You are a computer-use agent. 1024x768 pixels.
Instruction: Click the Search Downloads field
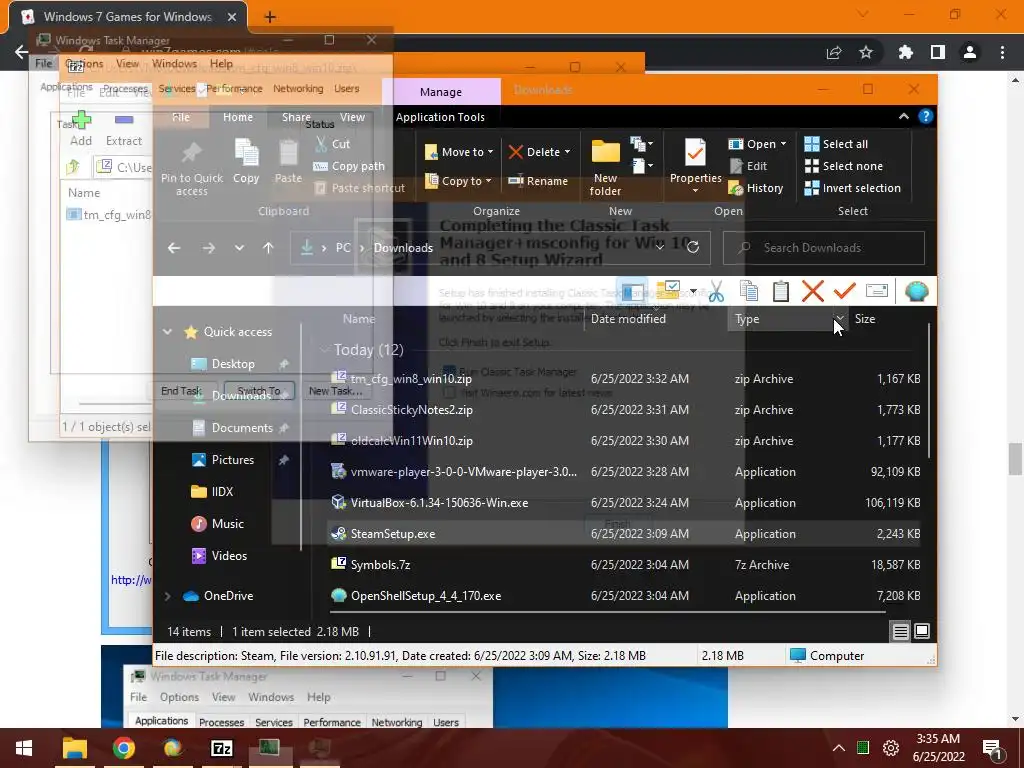coord(824,248)
